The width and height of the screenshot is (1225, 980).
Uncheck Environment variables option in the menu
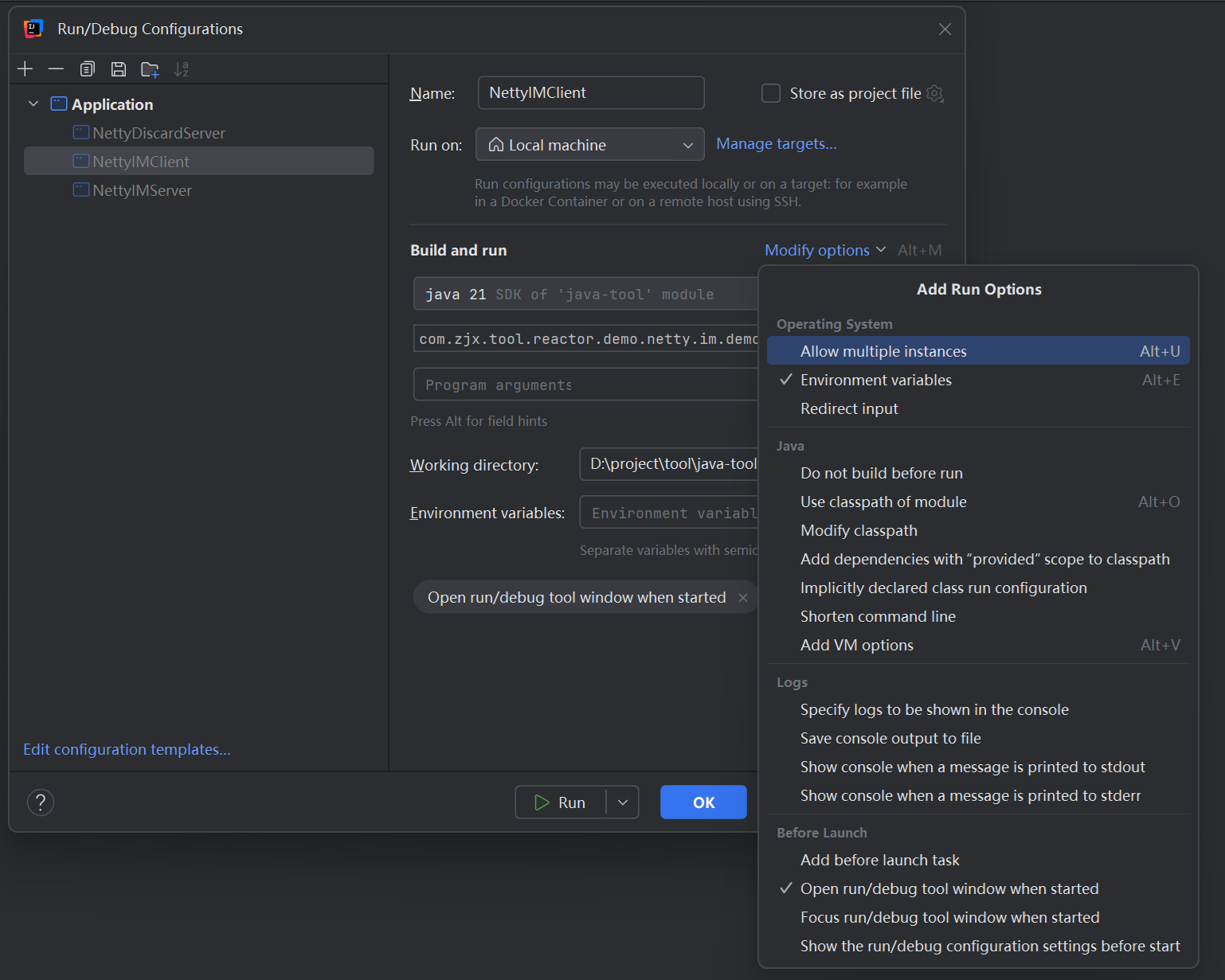pyautogui.click(x=875, y=381)
